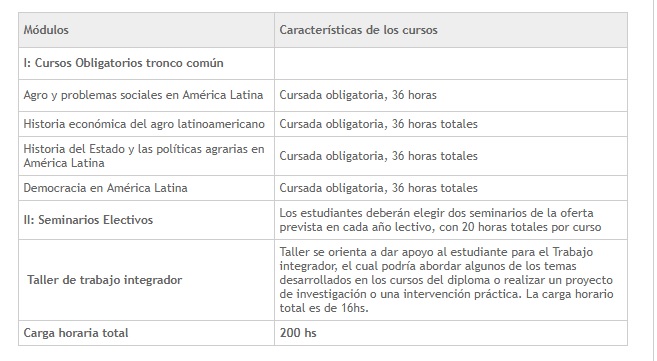This screenshot has height=361, width=657.
Task: Click 'Cursada obligatoria, 36 horas' cell
Action: [x=451, y=95]
